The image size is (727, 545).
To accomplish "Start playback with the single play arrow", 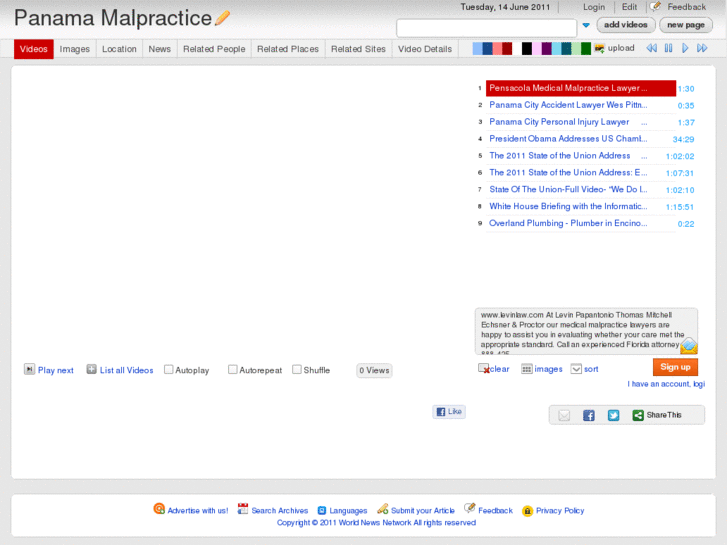I will (x=685, y=48).
